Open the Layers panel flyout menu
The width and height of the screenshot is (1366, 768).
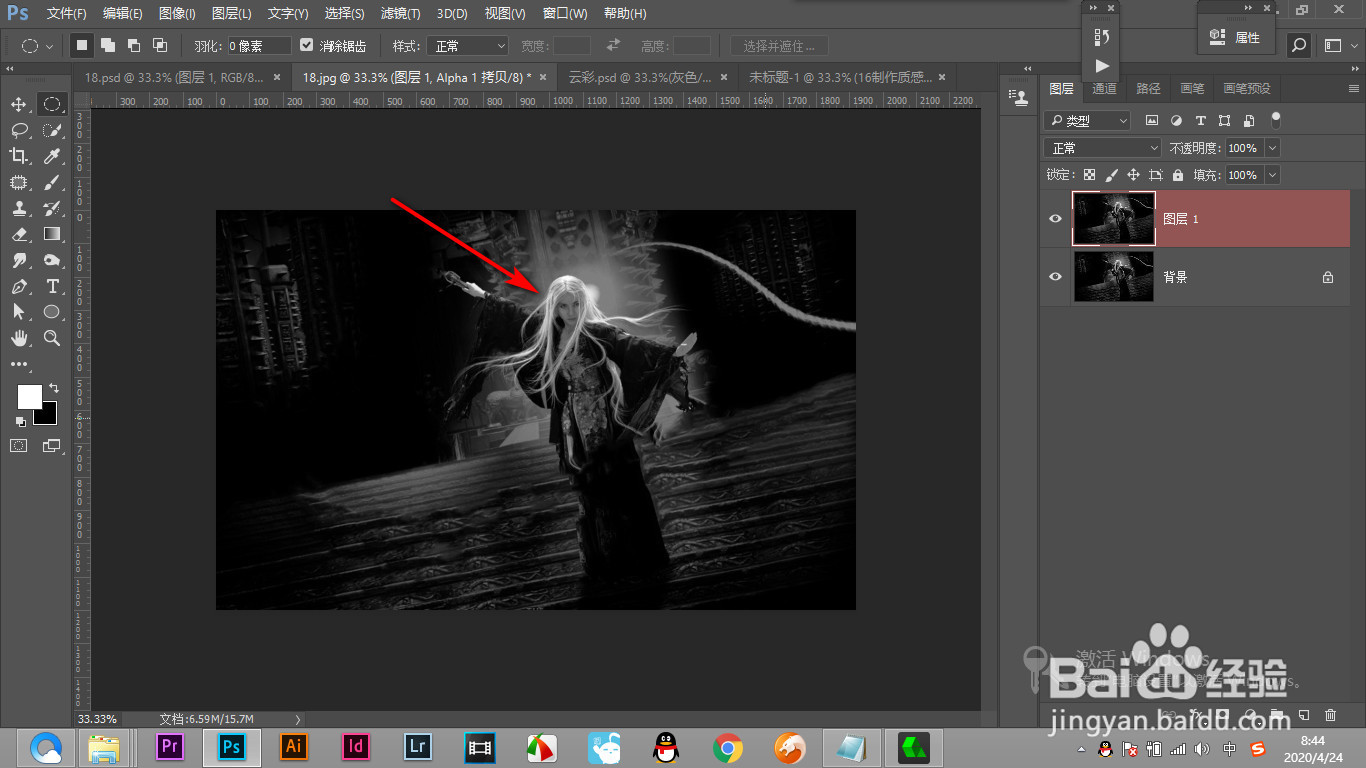tap(1355, 89)
